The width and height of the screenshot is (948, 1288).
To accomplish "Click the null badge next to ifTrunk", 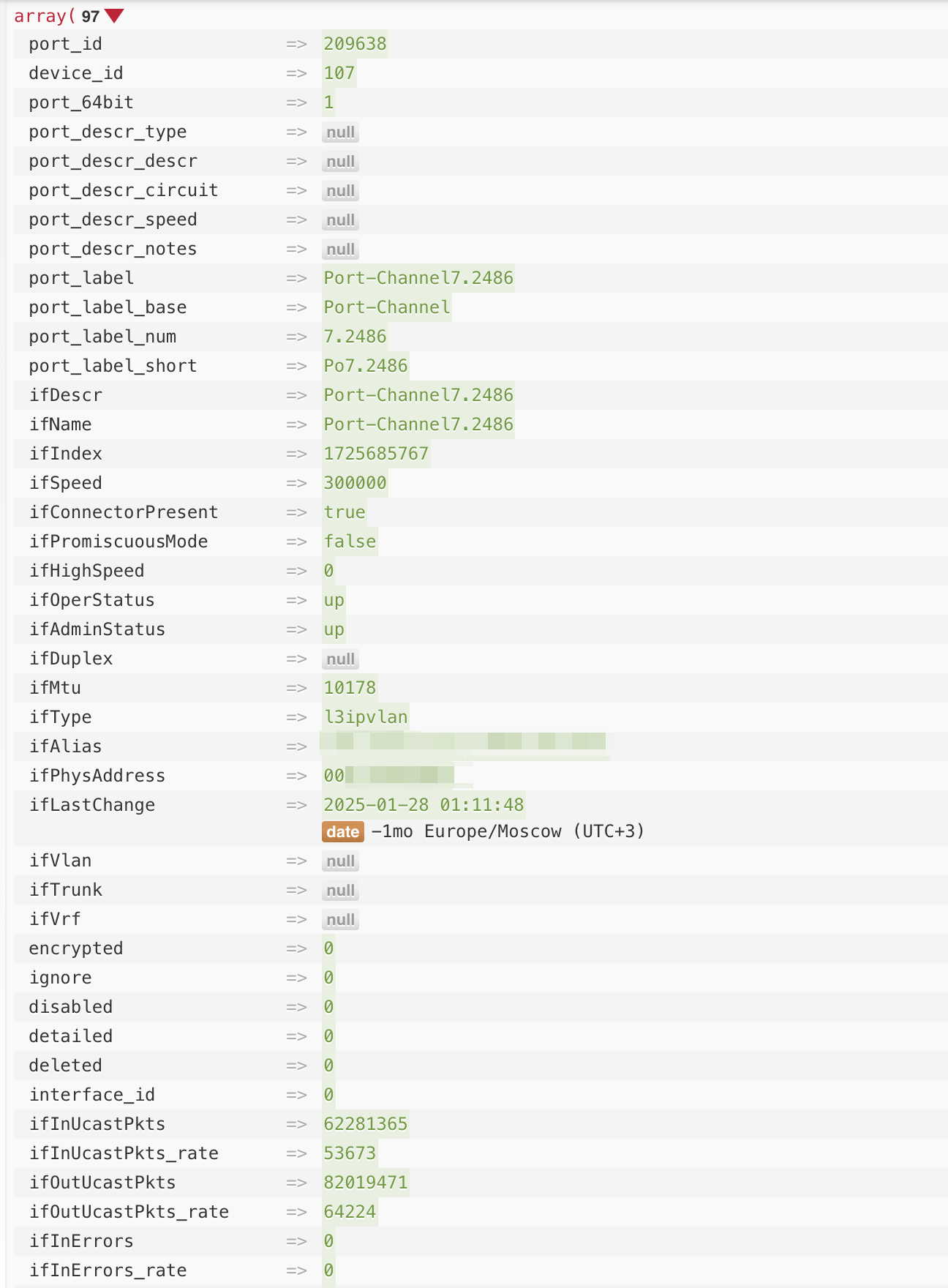I will [340, 891].
